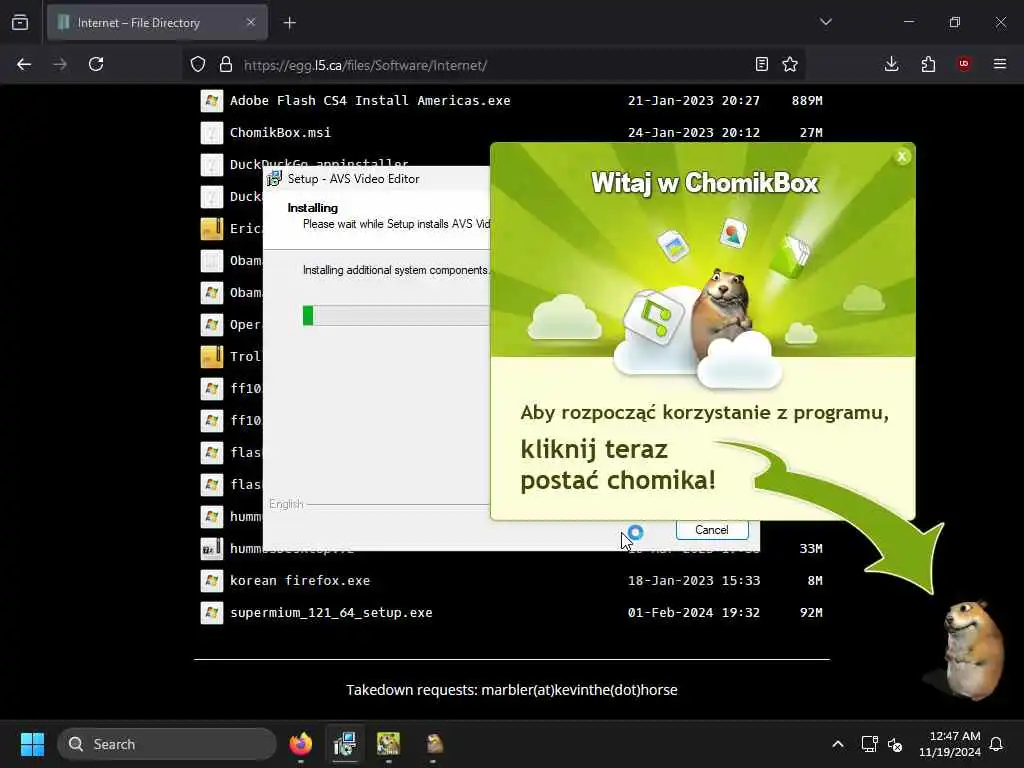
Task: Open the network status tray icon
Action: coord(869,744)
